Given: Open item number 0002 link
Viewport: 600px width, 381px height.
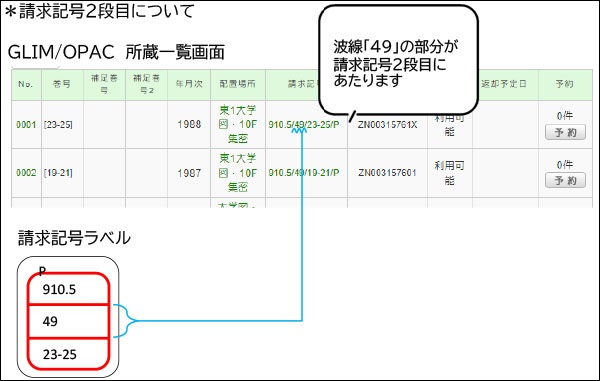Looking at the screenshot, I should (x=26, y=173).
